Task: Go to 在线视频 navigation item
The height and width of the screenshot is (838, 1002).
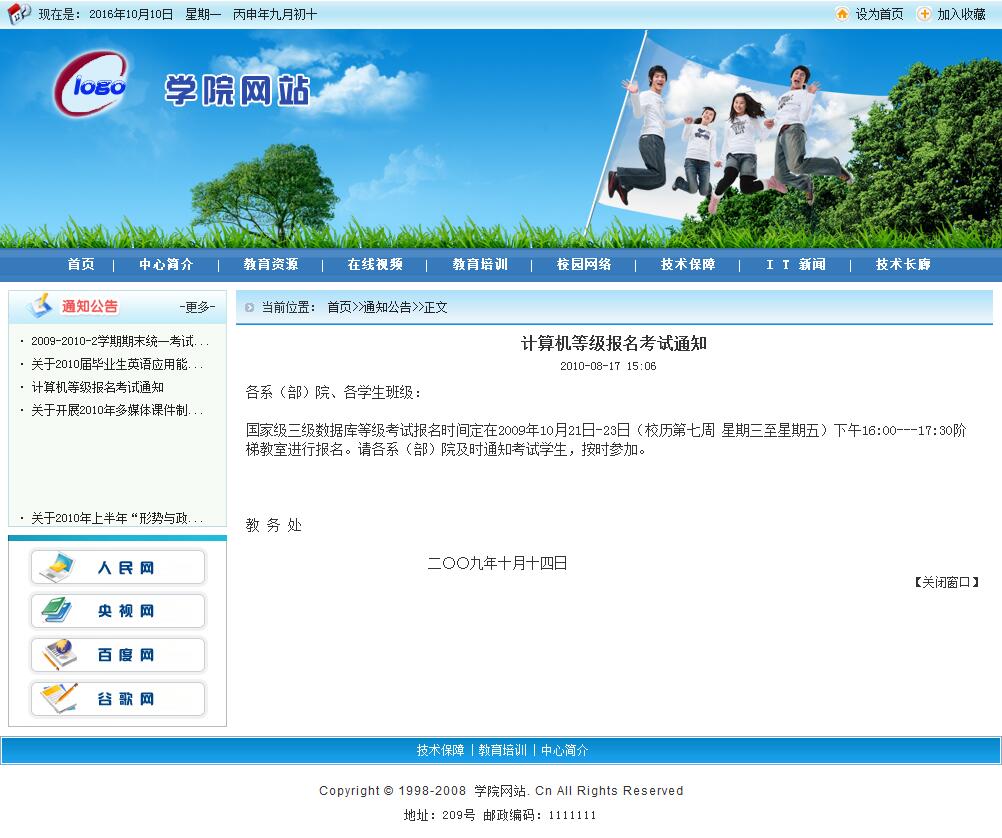Action: pos(375,264)
